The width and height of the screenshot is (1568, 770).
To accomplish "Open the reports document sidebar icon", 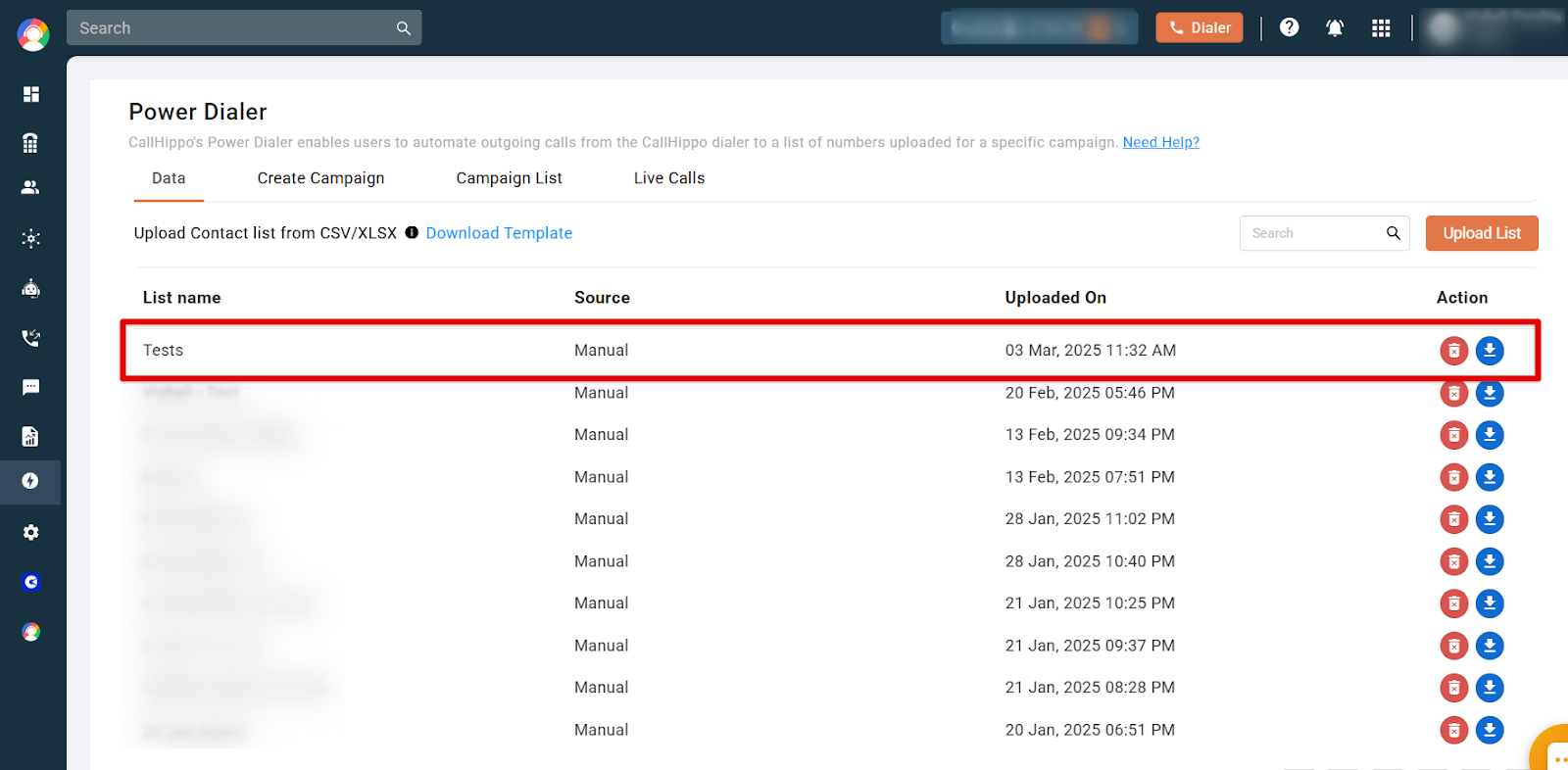I will point(30,436).
